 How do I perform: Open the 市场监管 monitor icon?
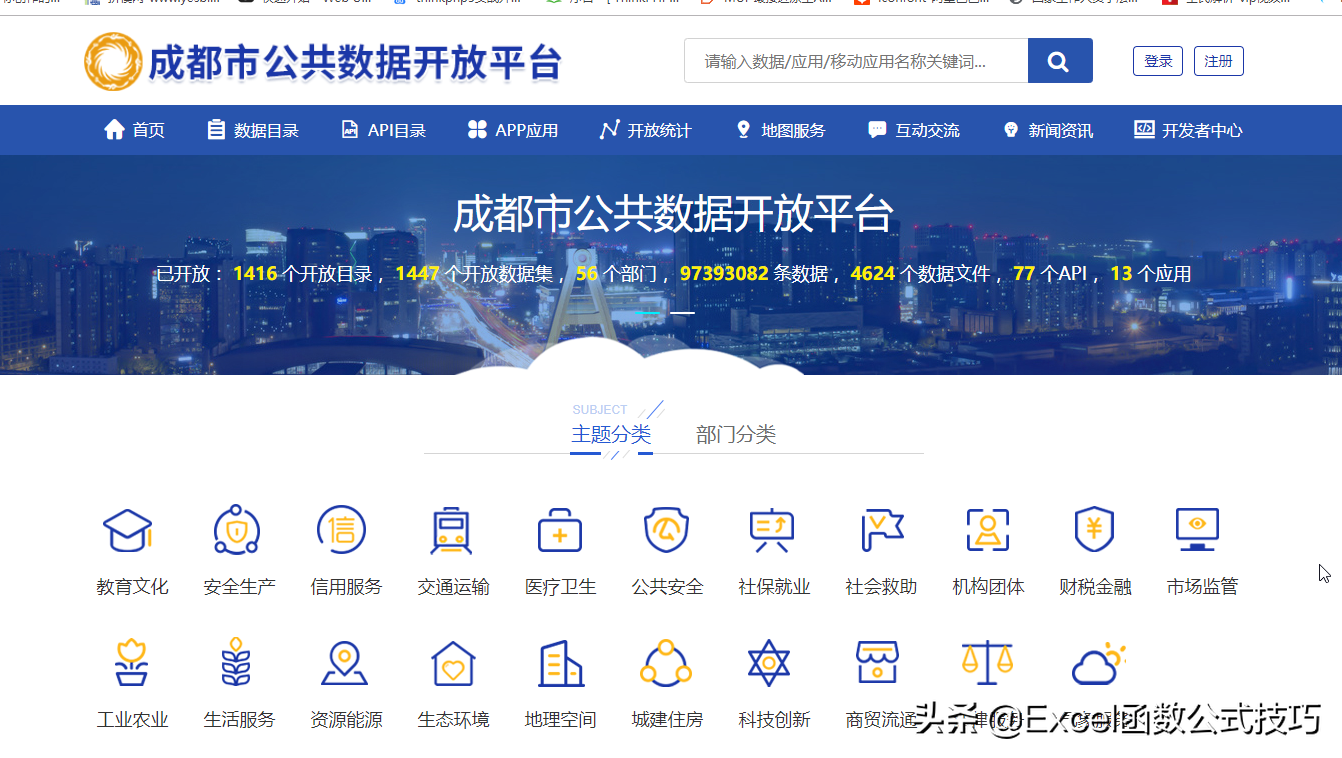1198,530
